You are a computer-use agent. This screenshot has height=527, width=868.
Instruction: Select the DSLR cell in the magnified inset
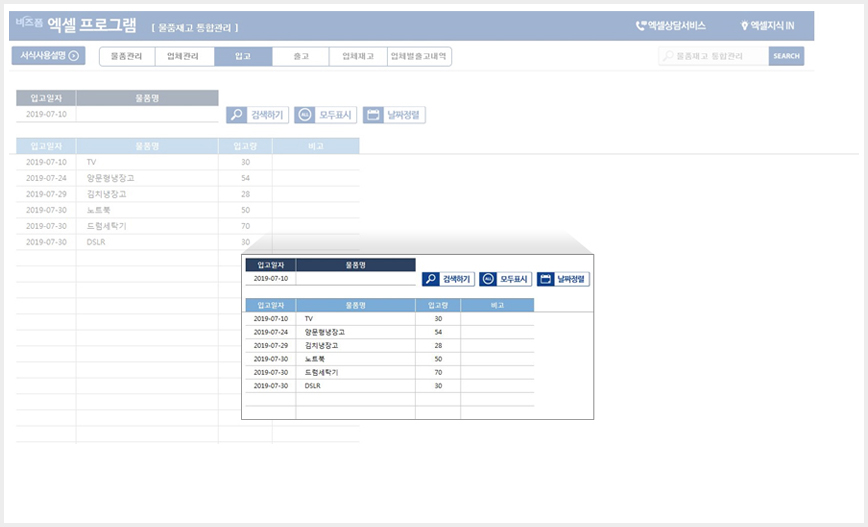click(x=355, y=386)
